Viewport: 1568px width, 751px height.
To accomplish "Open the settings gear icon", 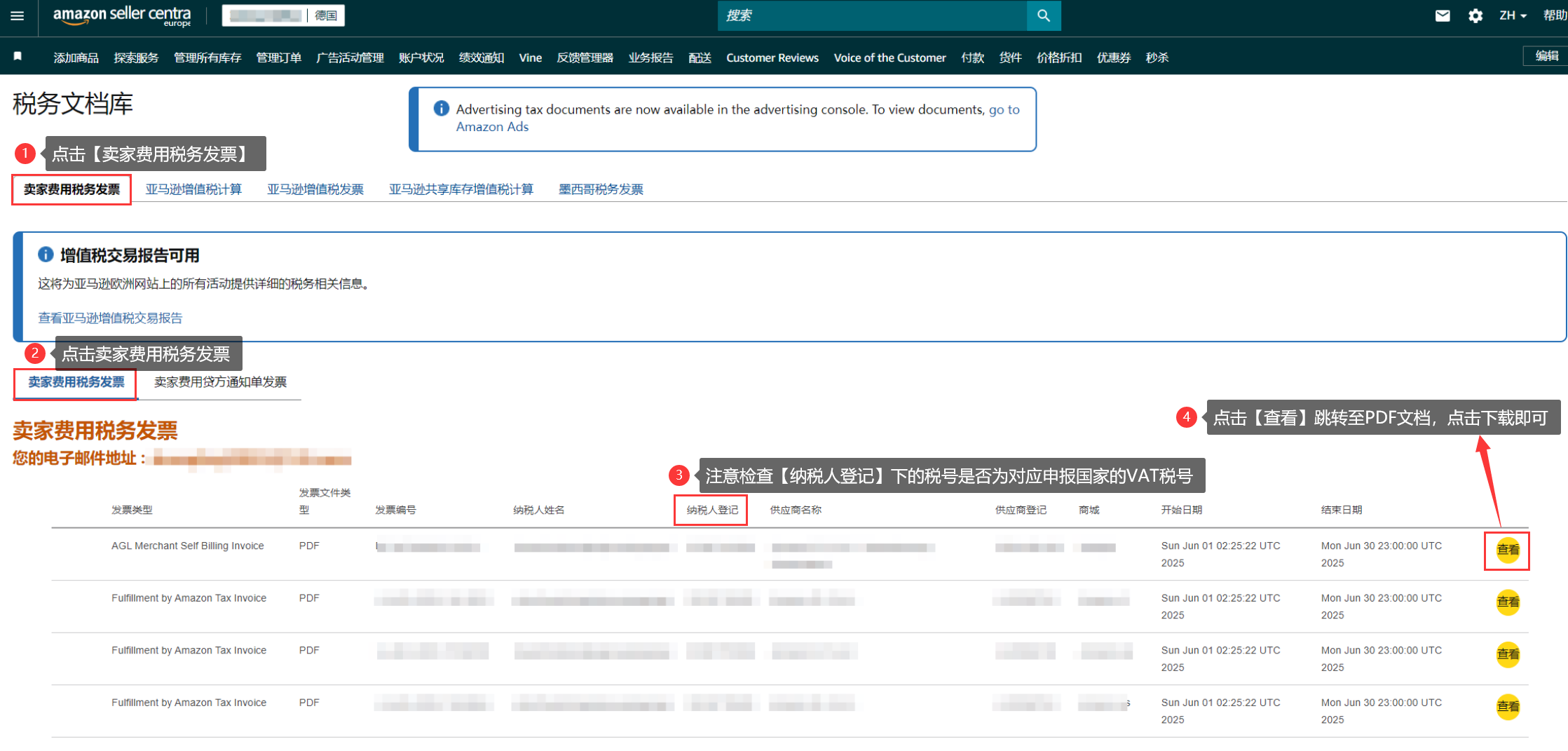I will click(x=1475, y=15).
